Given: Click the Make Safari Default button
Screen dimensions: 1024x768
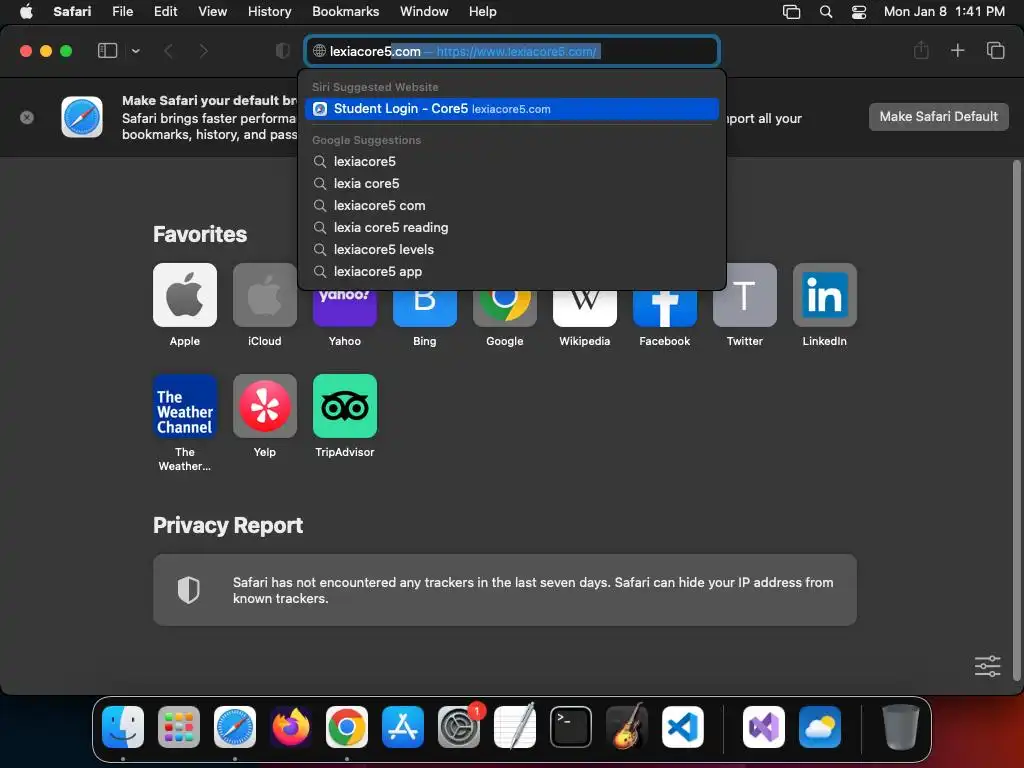Looking at the screenshot, I should click(938, 117).
